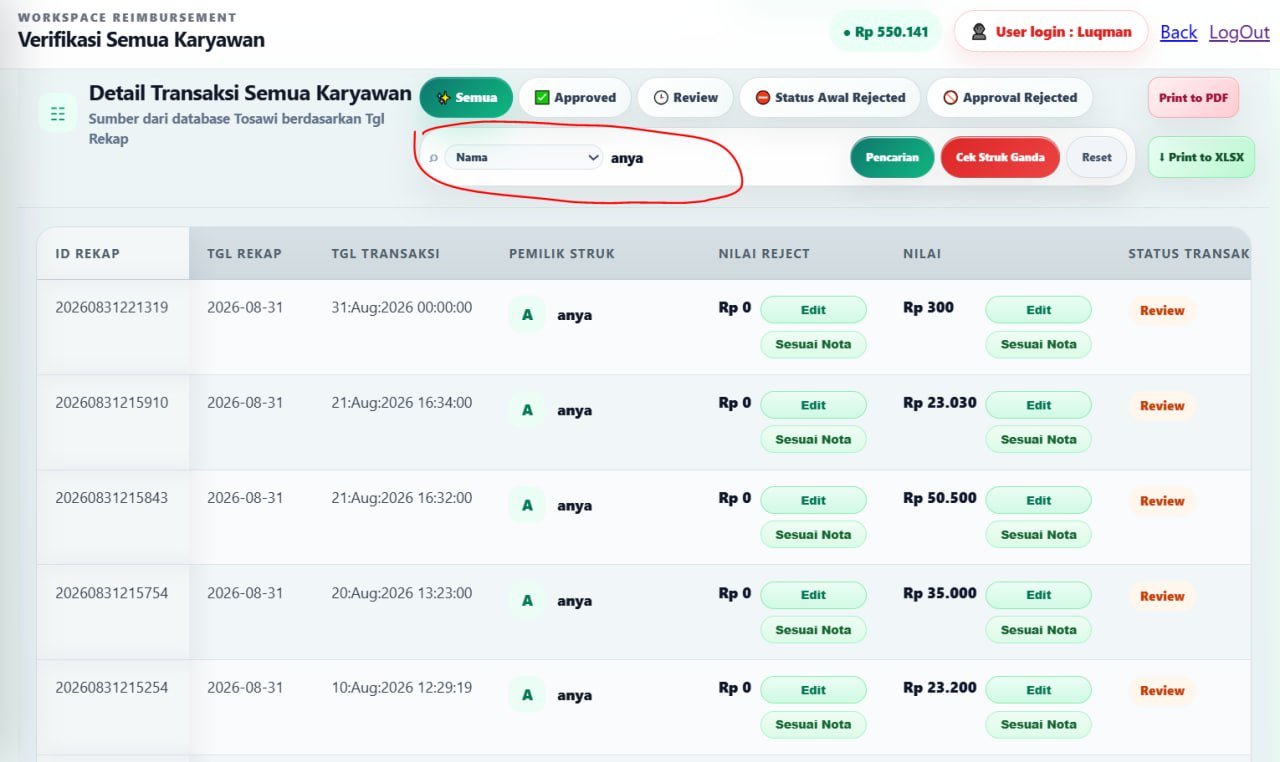Filter by Approval Rejected
The image size is (1280, 762).
tap(1010, 97)
